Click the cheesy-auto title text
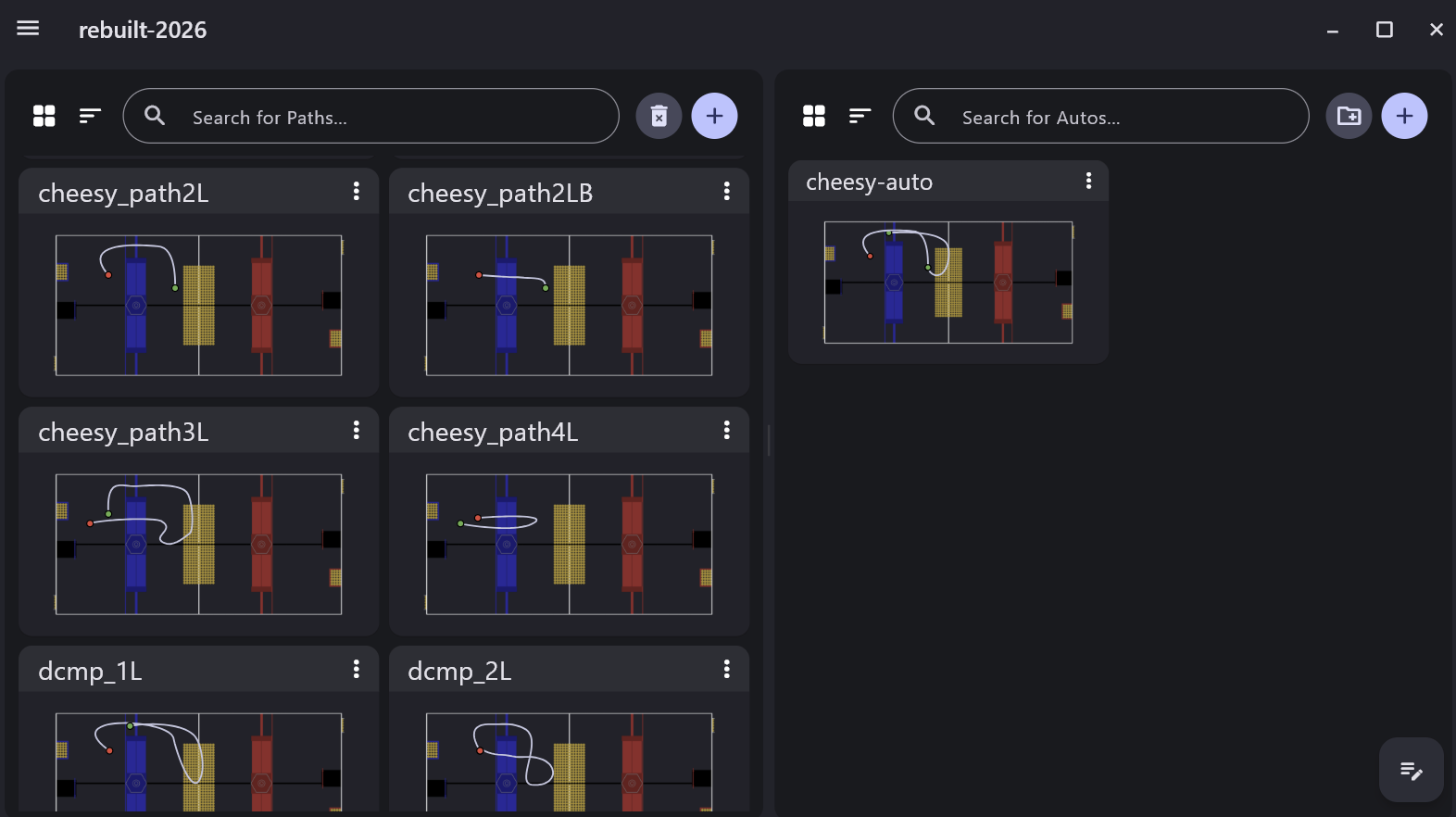This screenshot has width=1456, height=817. 869,182
